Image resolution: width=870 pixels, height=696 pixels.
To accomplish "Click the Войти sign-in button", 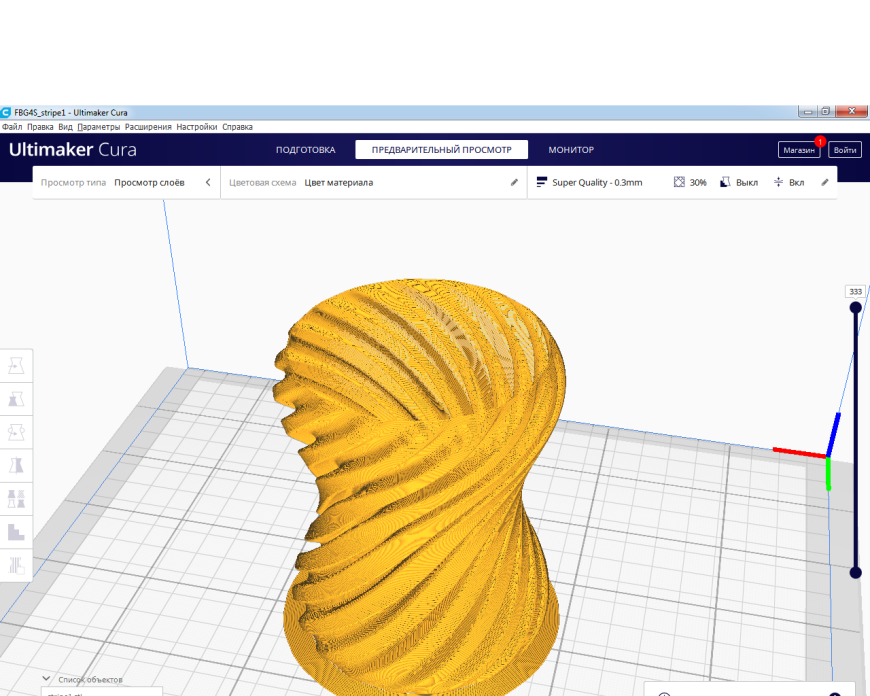I will point(845,150).
